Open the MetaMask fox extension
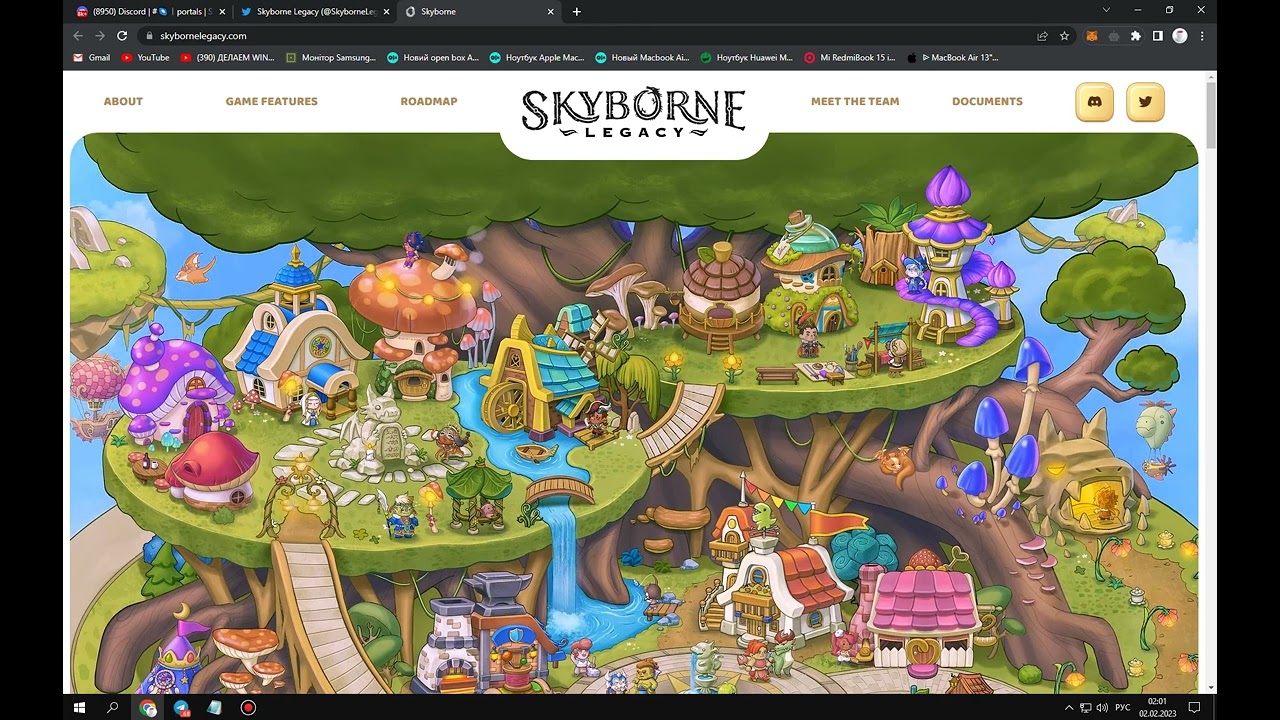The height and width of the screenshot is (720, 1280). [x=1093, y=35]
